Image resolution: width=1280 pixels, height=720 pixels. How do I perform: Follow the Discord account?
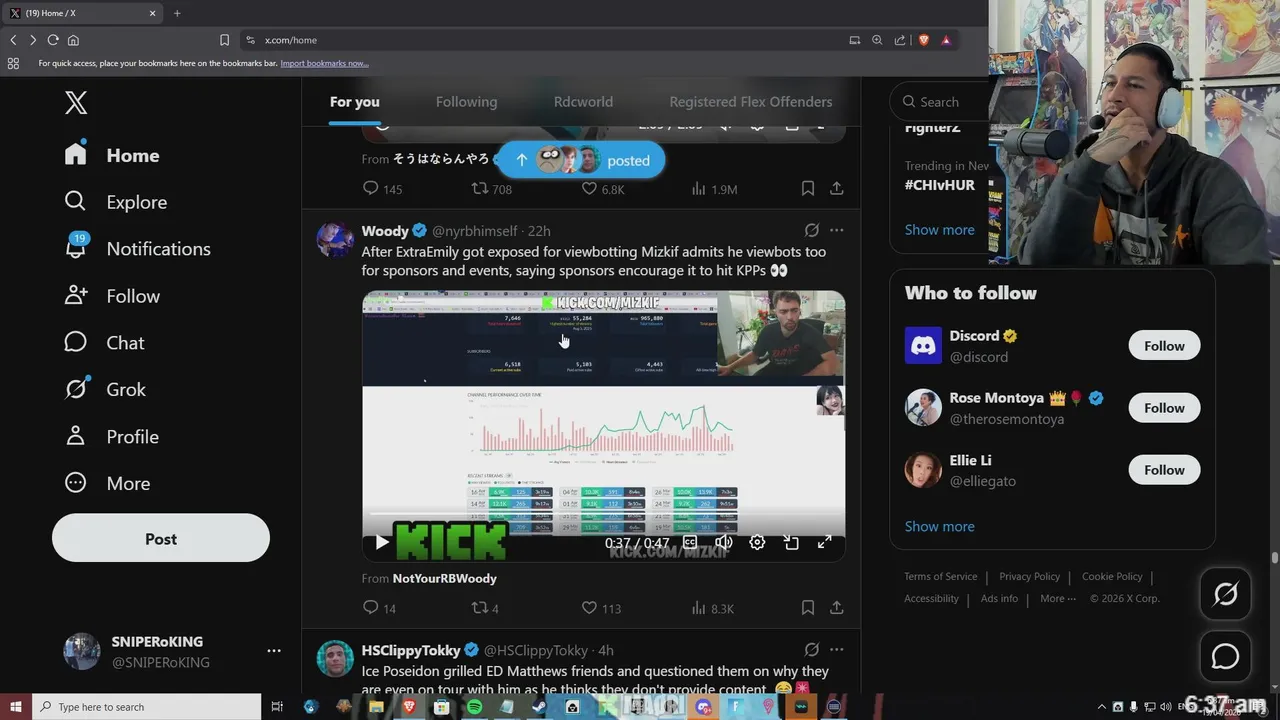pos(1164,346)
